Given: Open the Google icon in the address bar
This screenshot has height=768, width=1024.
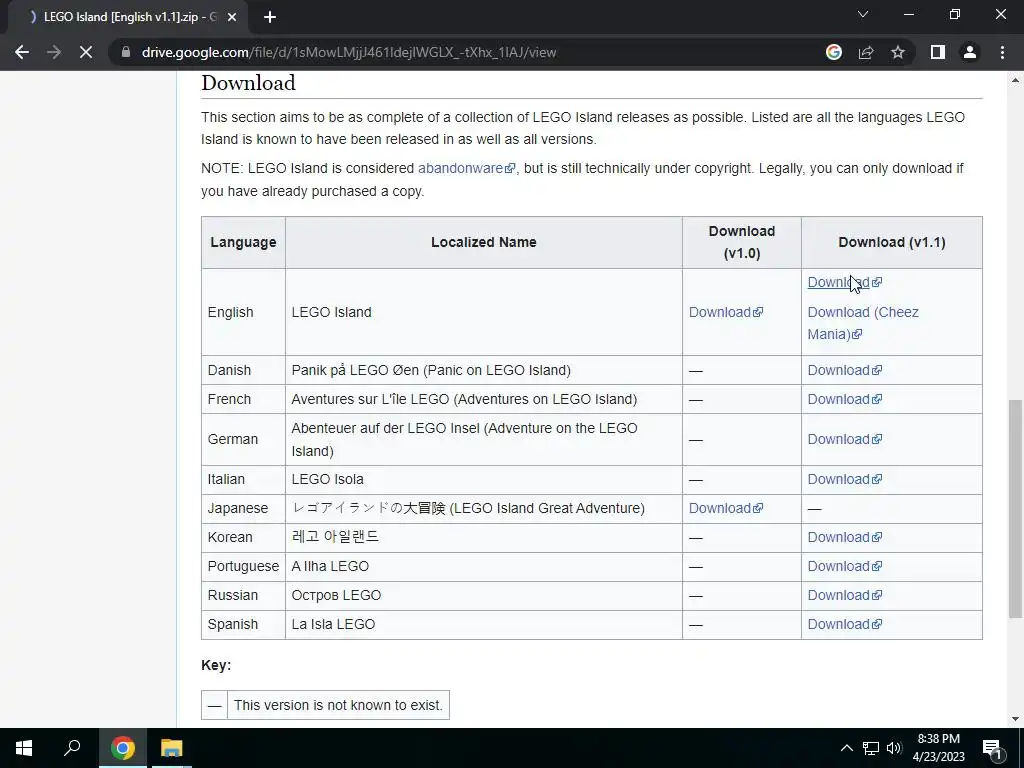Looking at the screenshot, I should point(834,52).
